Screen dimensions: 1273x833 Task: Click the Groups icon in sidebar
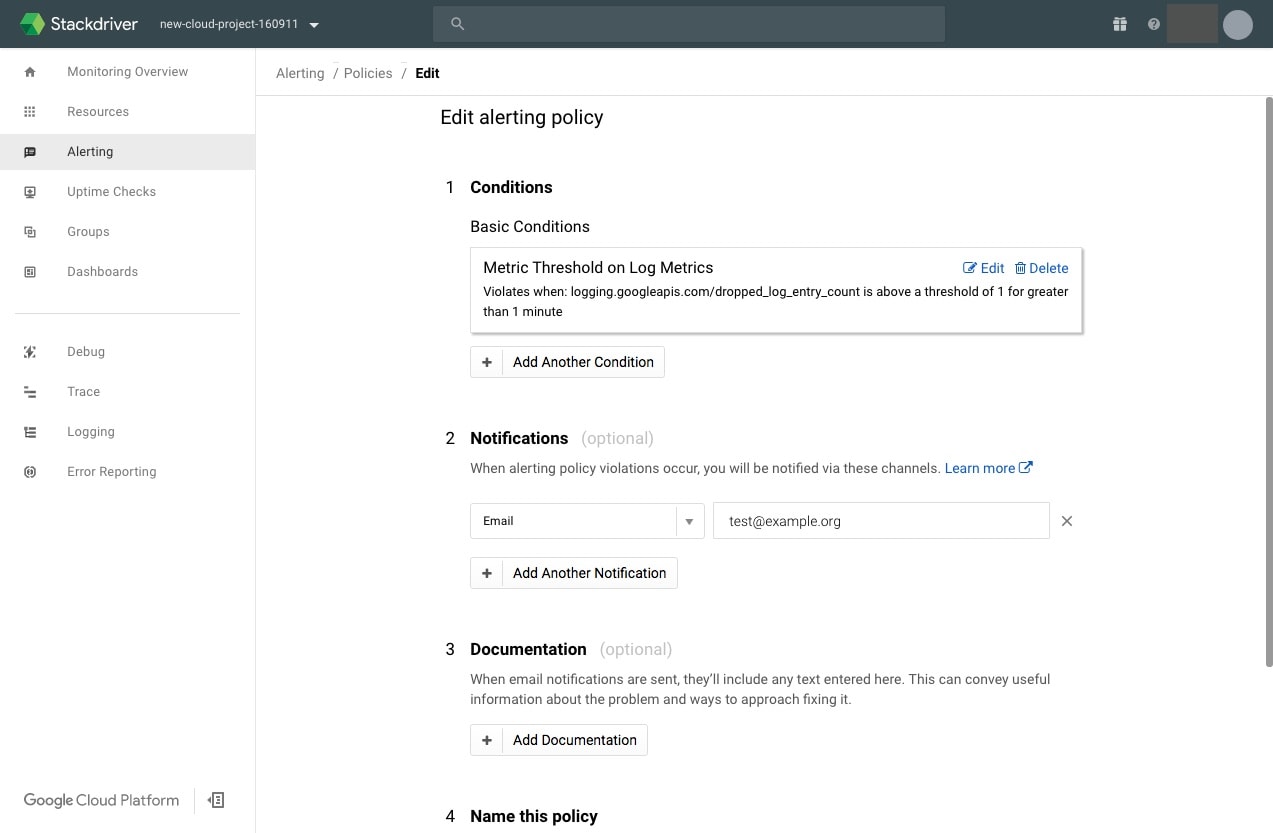[30, 232]
